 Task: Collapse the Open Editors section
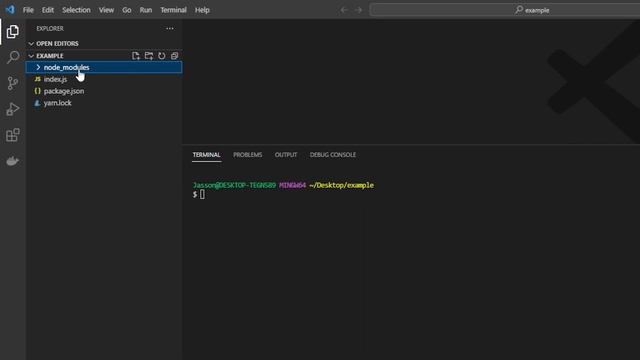(31, 44)
